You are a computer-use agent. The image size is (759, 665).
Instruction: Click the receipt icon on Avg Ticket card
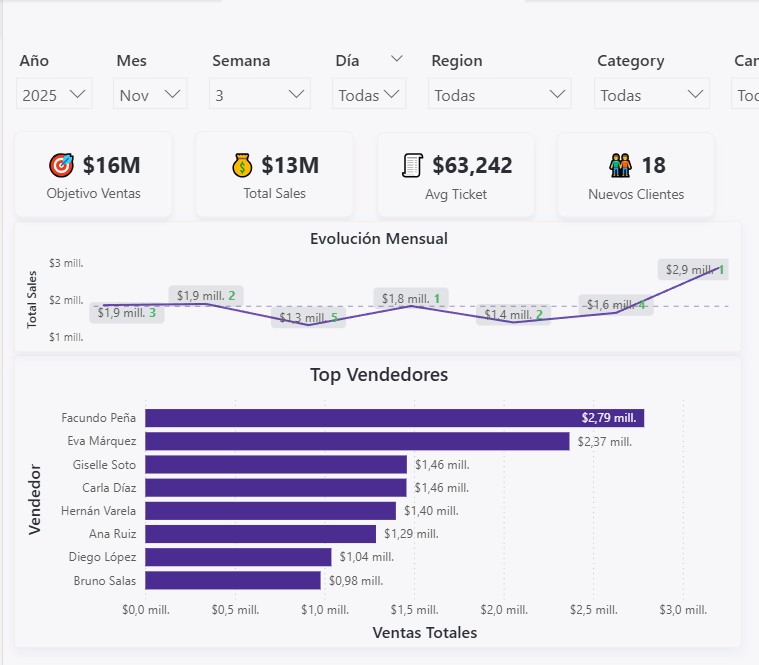pos(412,165)
